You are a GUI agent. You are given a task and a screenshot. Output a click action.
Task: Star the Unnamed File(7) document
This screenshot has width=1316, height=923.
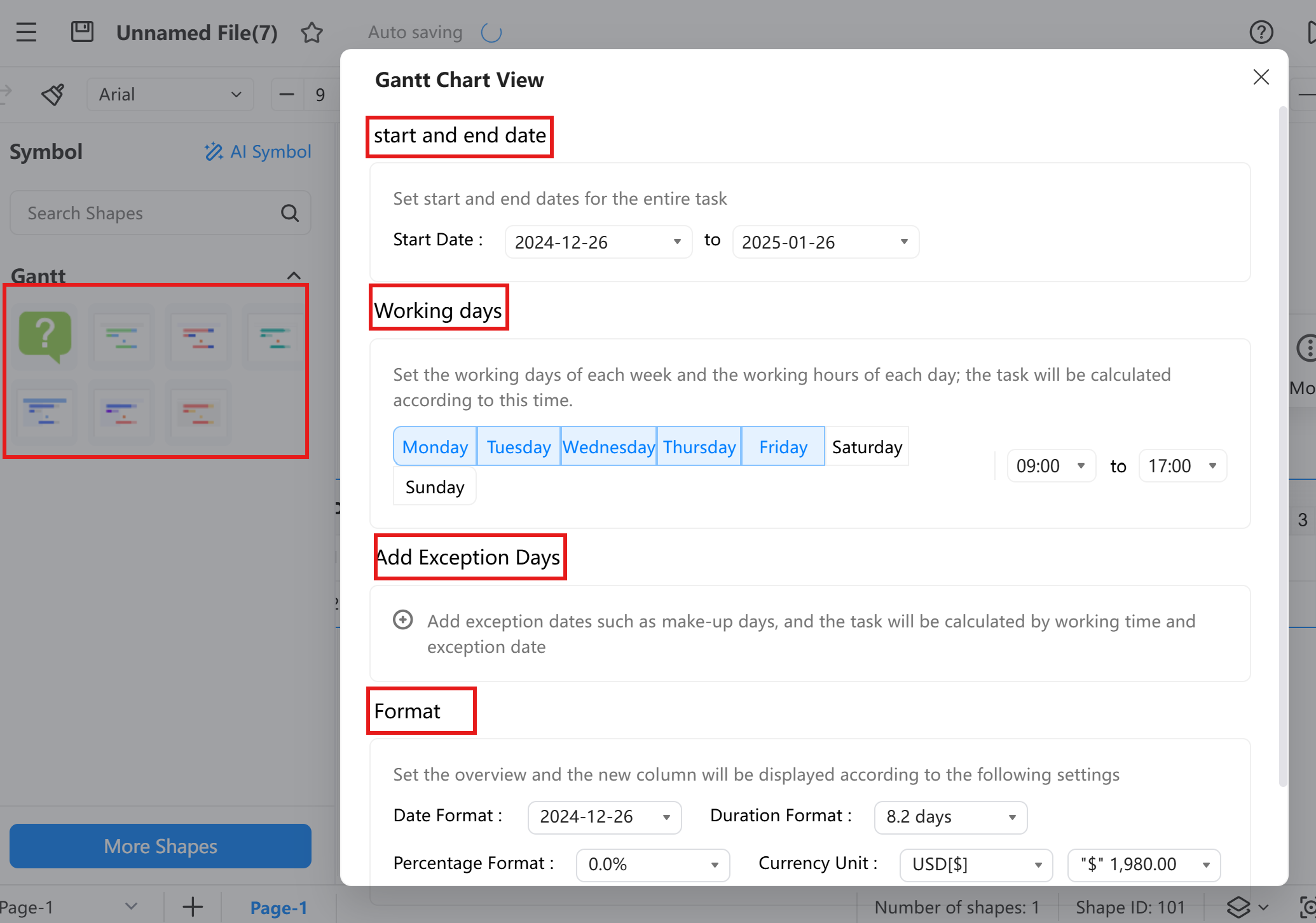[312, 32]
